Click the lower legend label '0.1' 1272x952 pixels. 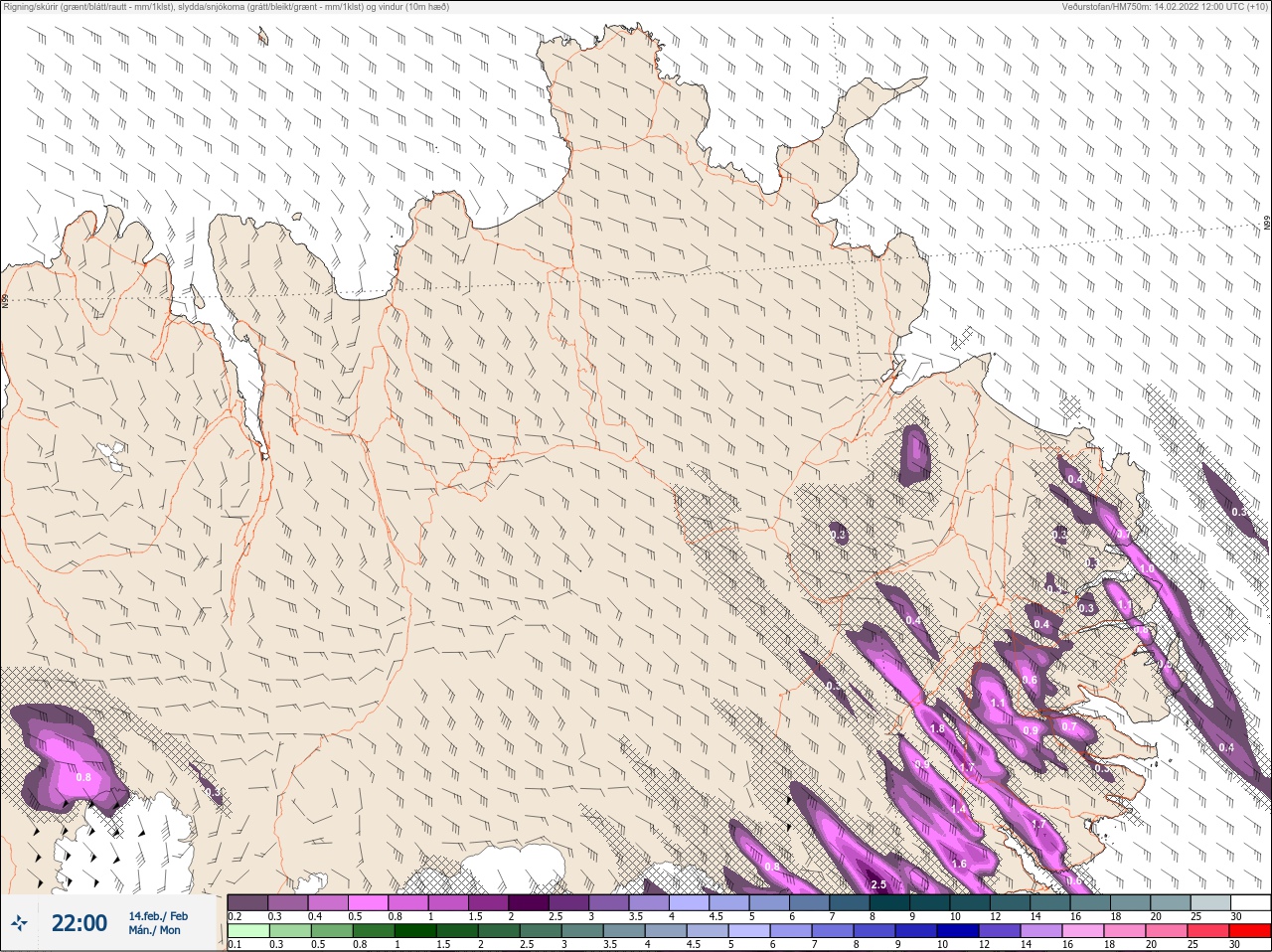235,944
